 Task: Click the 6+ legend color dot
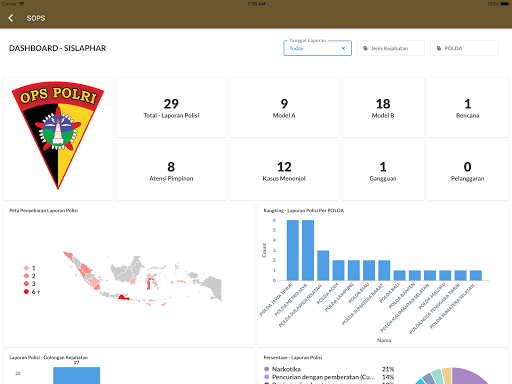26,292
